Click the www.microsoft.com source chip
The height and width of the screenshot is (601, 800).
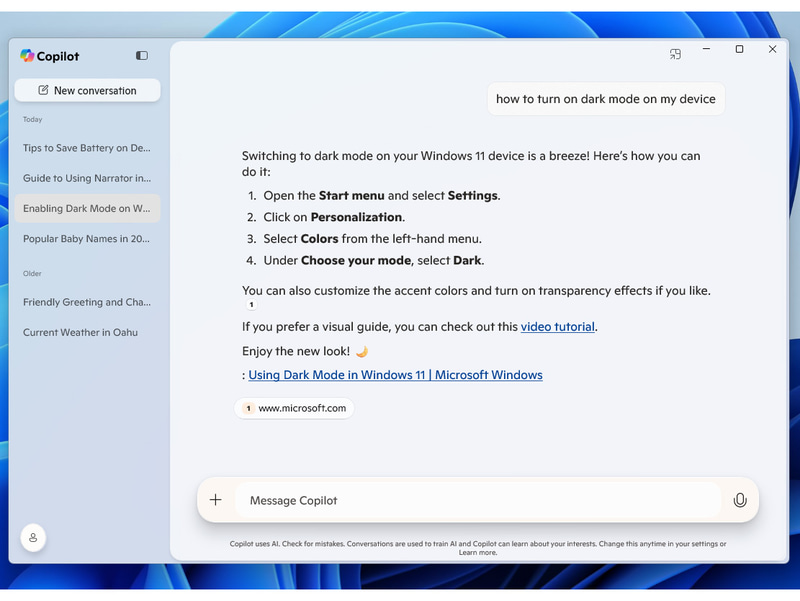pos(294,408)
